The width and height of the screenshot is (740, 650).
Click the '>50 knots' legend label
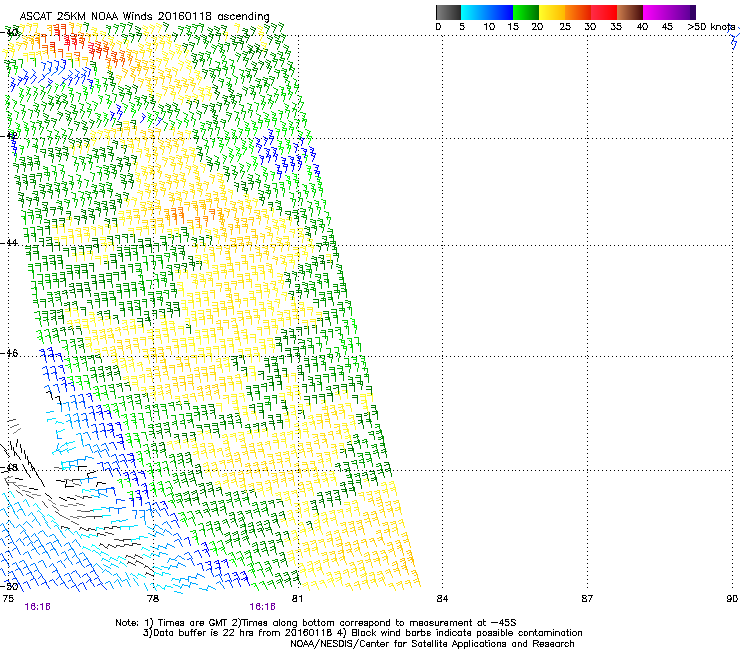point(711,27)
